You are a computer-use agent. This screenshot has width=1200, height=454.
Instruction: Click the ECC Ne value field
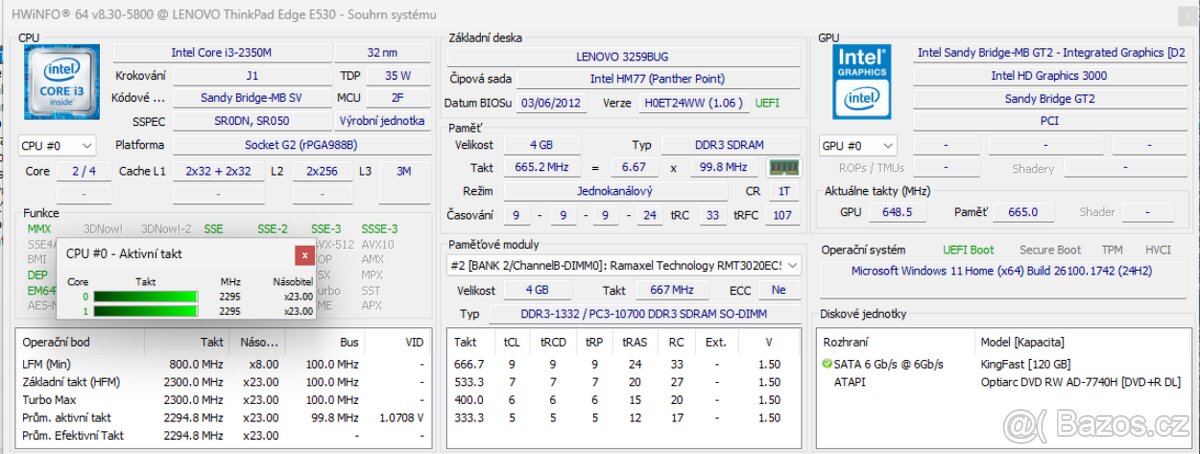[x=779, y=290]
